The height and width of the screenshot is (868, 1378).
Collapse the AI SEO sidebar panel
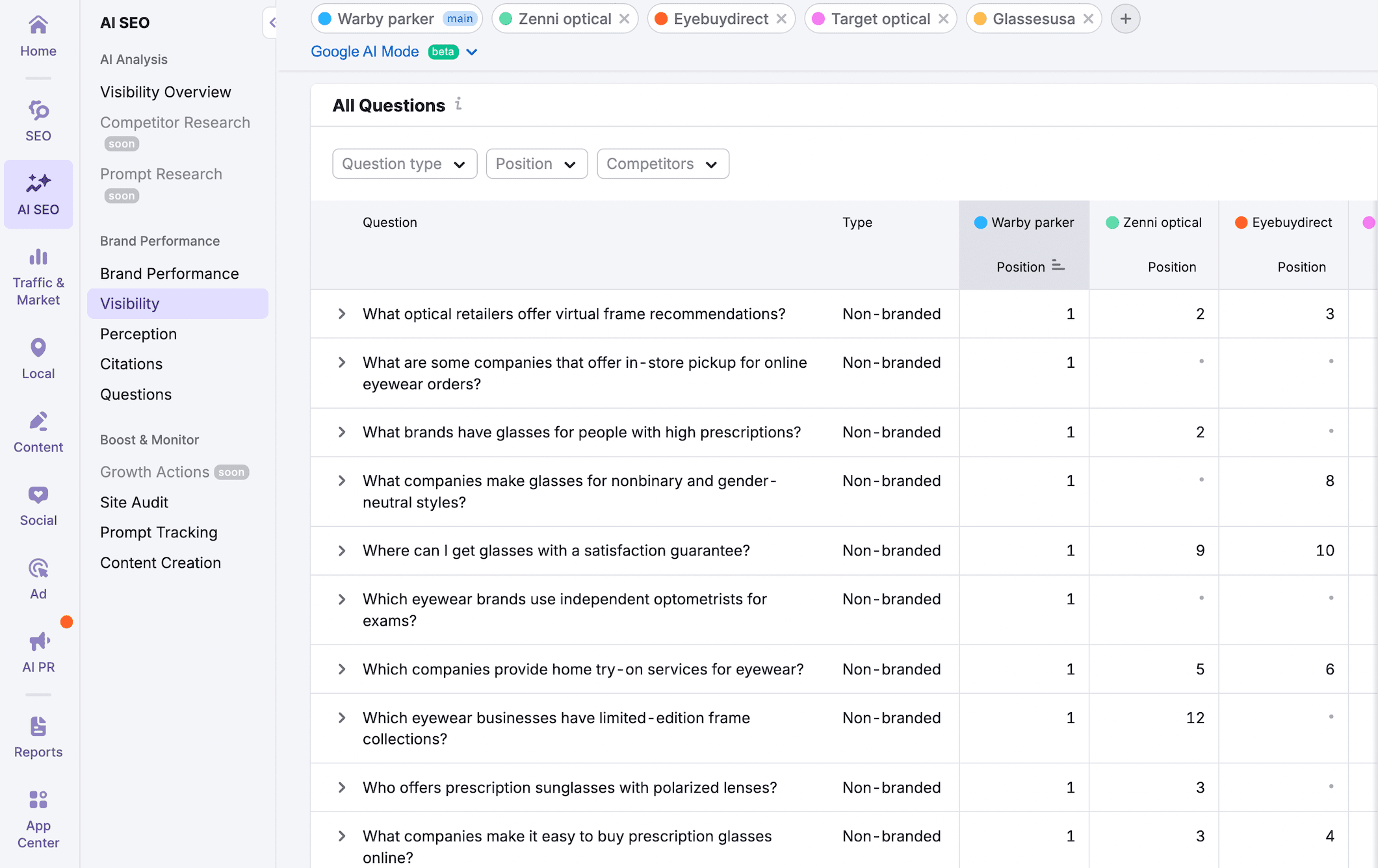pos(271,23)
